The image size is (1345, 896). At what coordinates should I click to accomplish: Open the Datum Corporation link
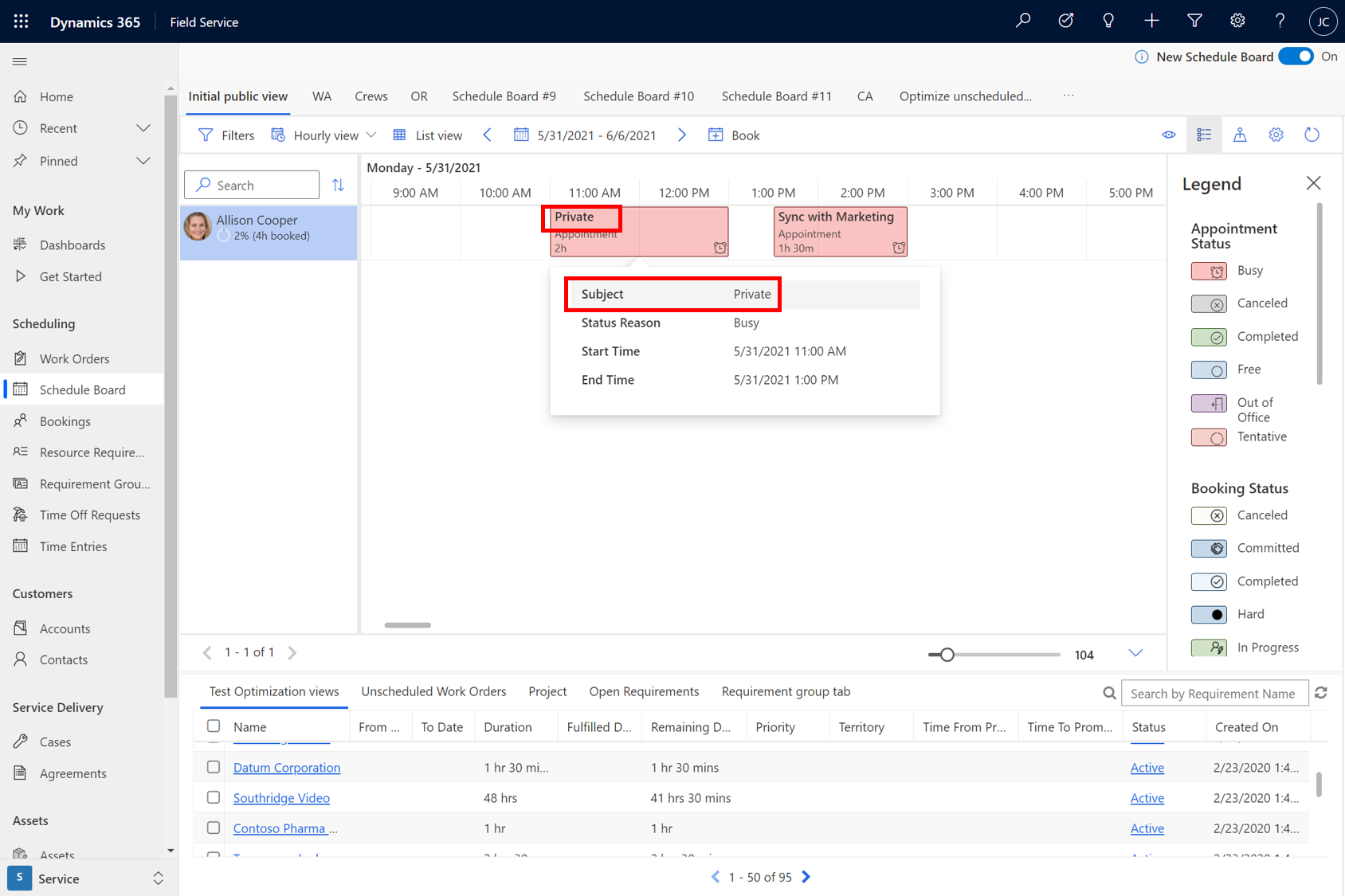[287, 768]
